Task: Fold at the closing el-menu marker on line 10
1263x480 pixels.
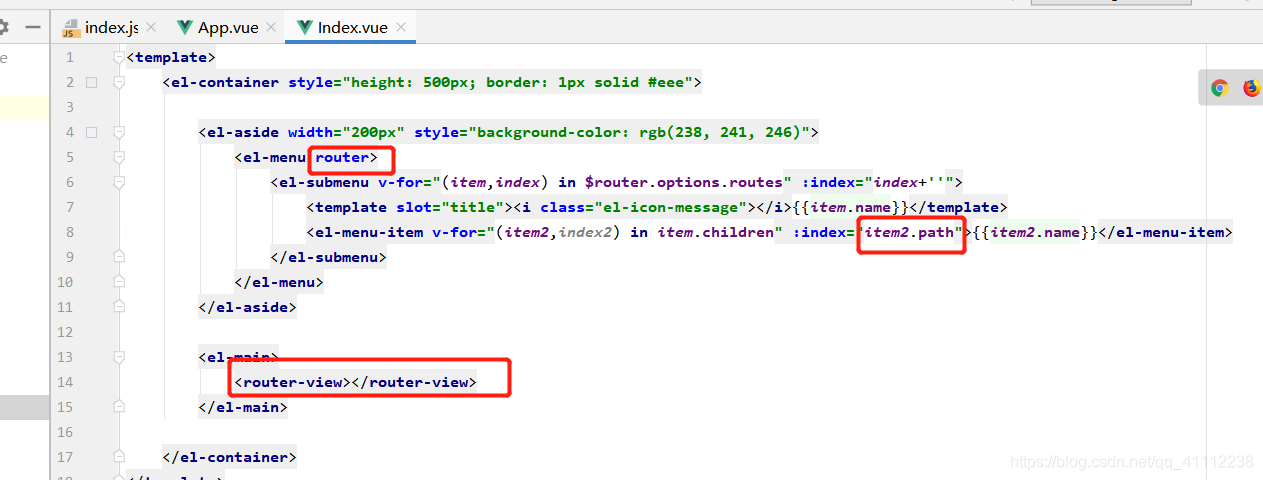Action: [x=120, y=282]
